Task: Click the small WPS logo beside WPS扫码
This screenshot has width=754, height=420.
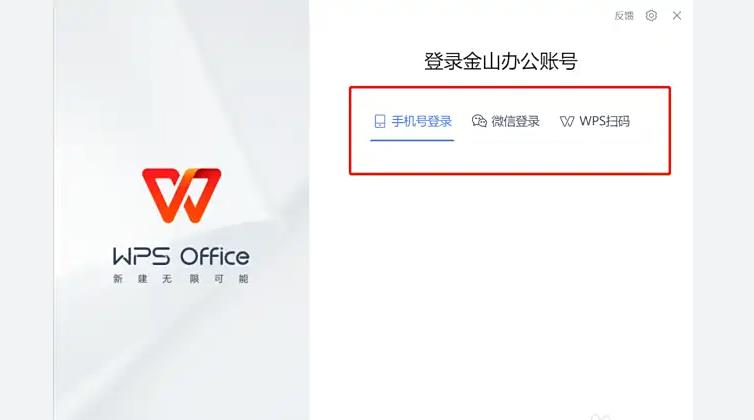Action: (x=567, y=122)
